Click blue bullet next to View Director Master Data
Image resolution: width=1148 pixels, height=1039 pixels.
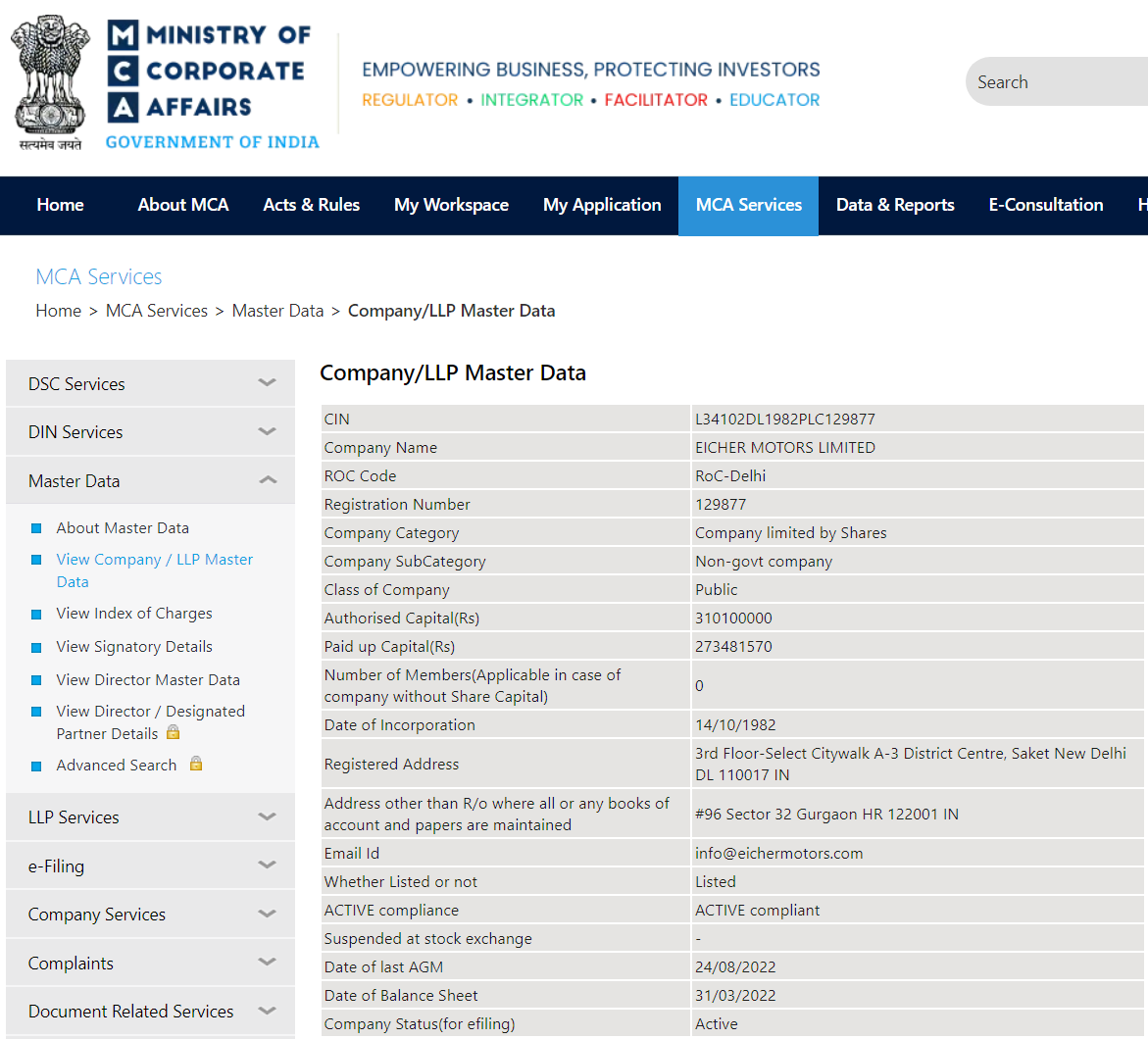[x=36, y=680]
